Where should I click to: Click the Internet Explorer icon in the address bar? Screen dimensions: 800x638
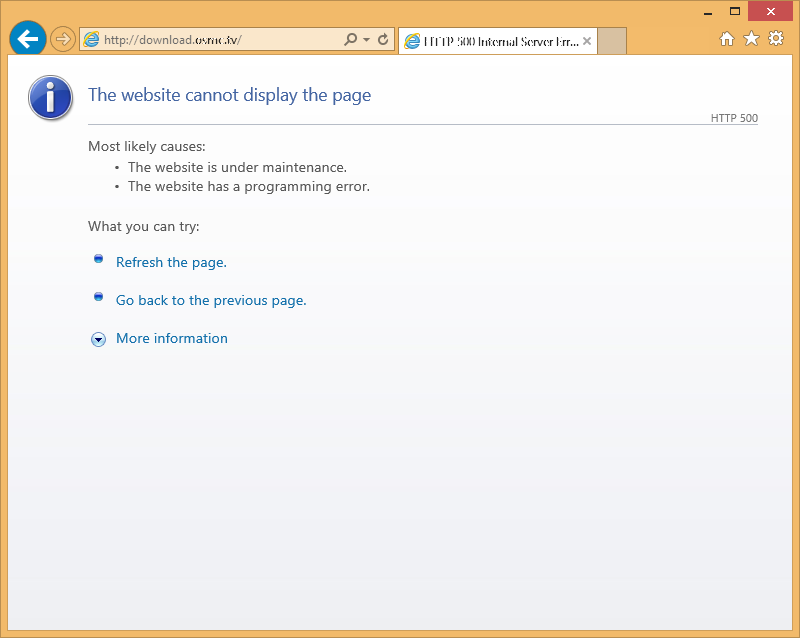(x=92, y=40)
